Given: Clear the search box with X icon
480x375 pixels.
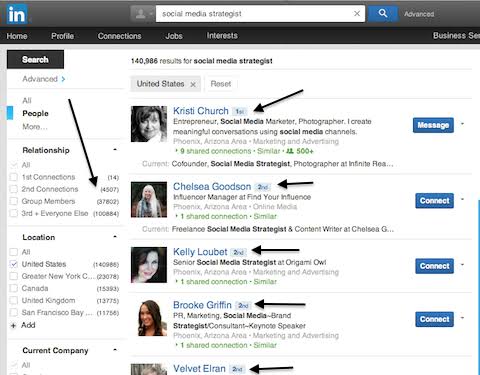Looking at the screenshot, I should 357,14.
